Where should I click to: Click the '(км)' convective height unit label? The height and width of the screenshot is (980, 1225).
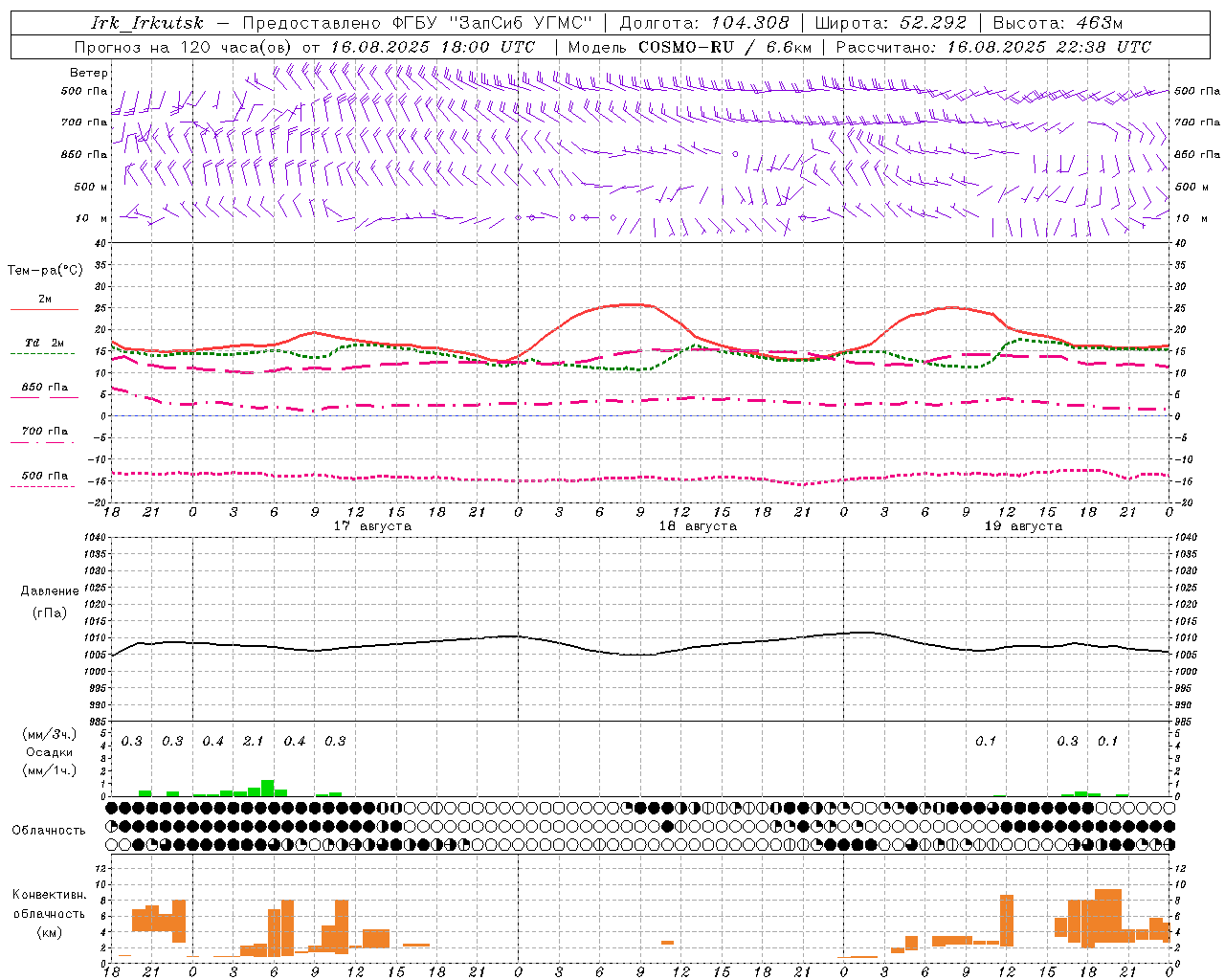click(49, 932)
